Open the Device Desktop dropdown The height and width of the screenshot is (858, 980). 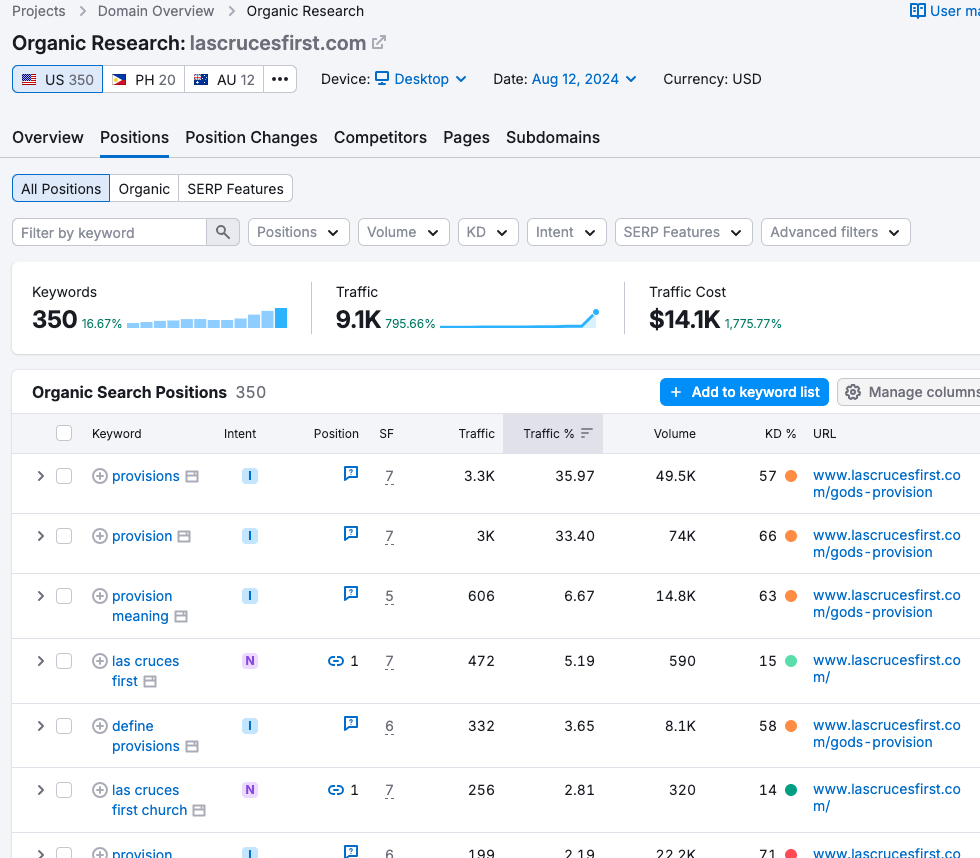(422, 79)
